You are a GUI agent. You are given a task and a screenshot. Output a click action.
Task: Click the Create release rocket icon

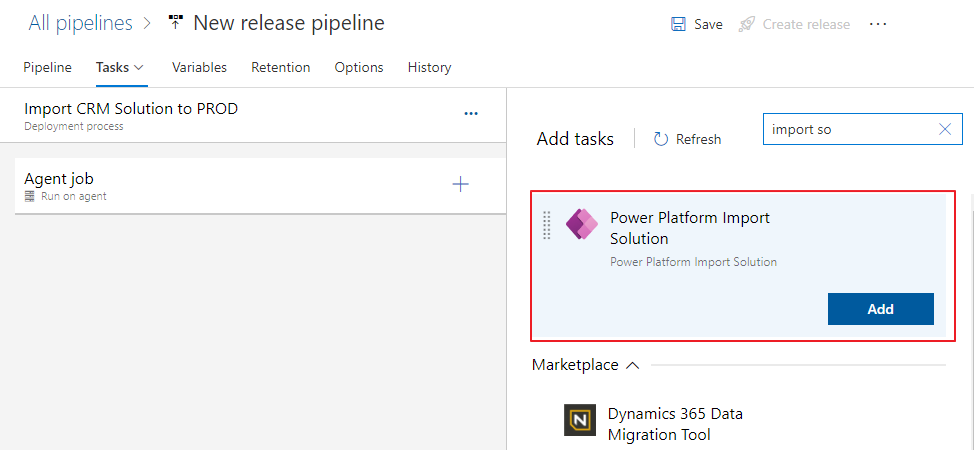click(x=747, y=24)
